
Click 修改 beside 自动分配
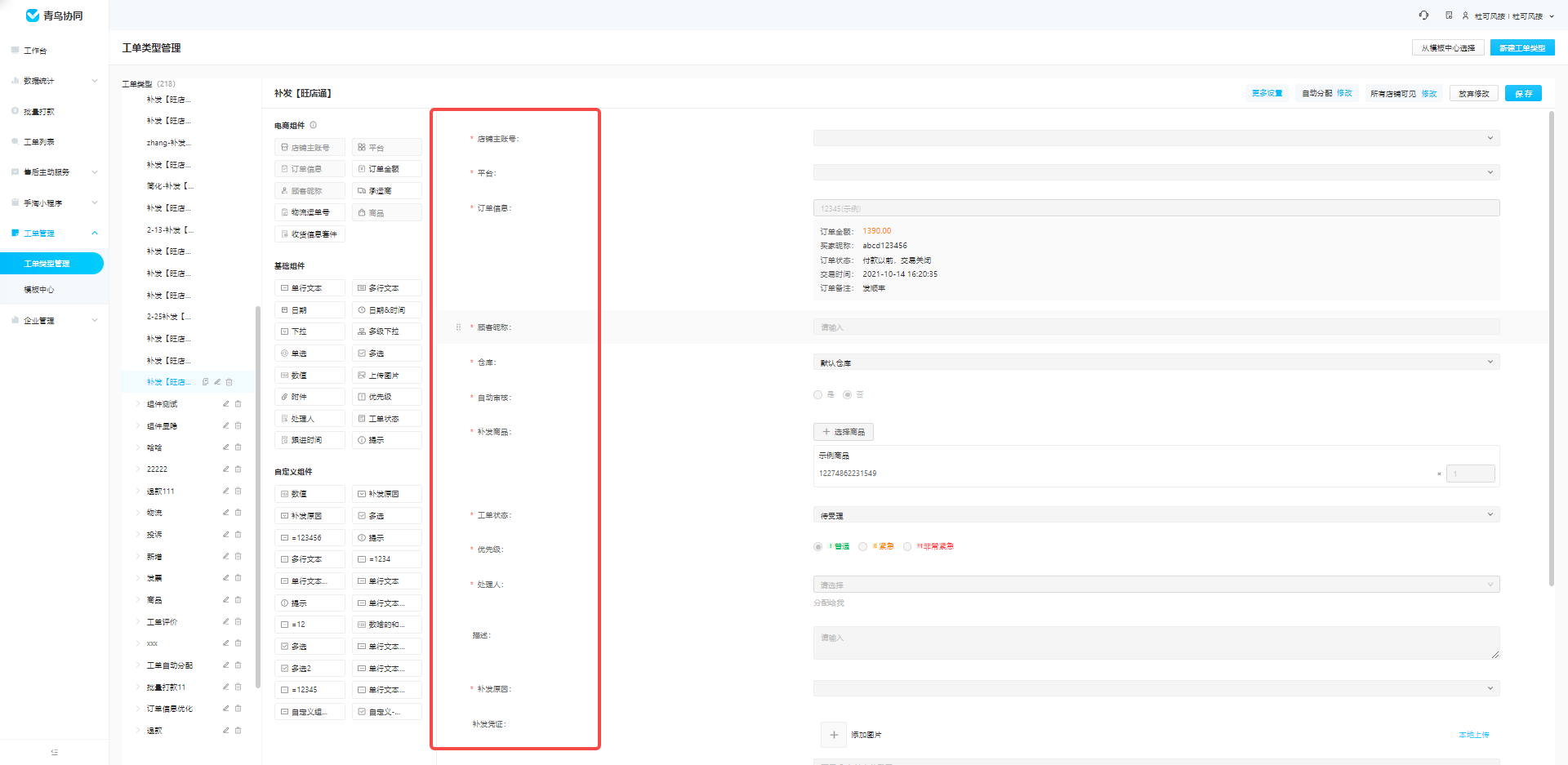click(1344, 94)
